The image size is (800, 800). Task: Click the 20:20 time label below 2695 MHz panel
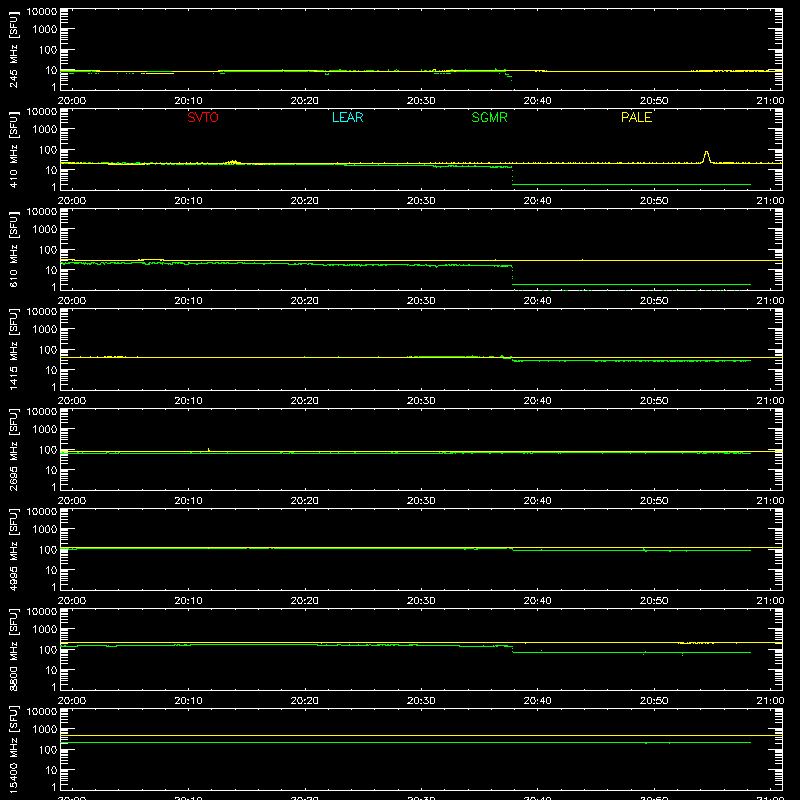pyautogui.click(x=305, y=501)
